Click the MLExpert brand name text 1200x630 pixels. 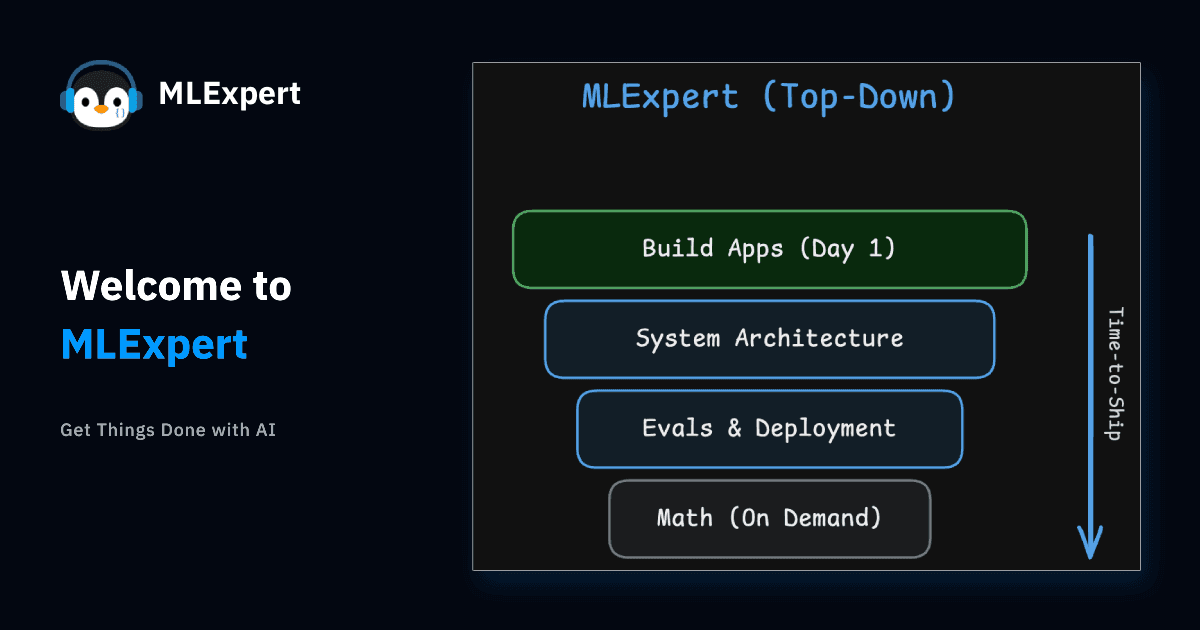pos(231,95)
